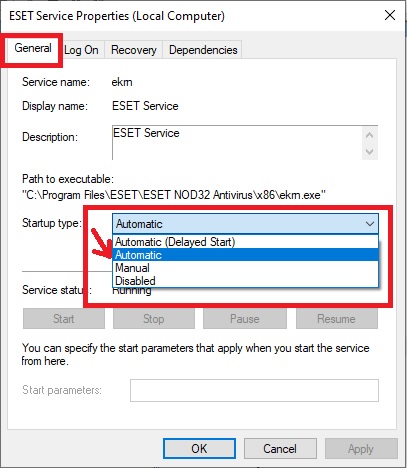Switch to the Dependencies tab
Screen dimensions: 407x468
tap(203, 50)
